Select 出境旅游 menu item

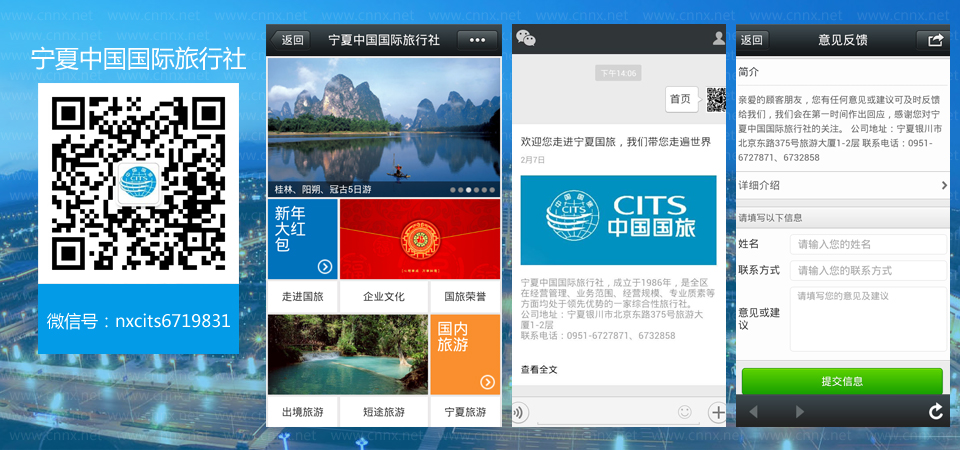coord(302,412)
